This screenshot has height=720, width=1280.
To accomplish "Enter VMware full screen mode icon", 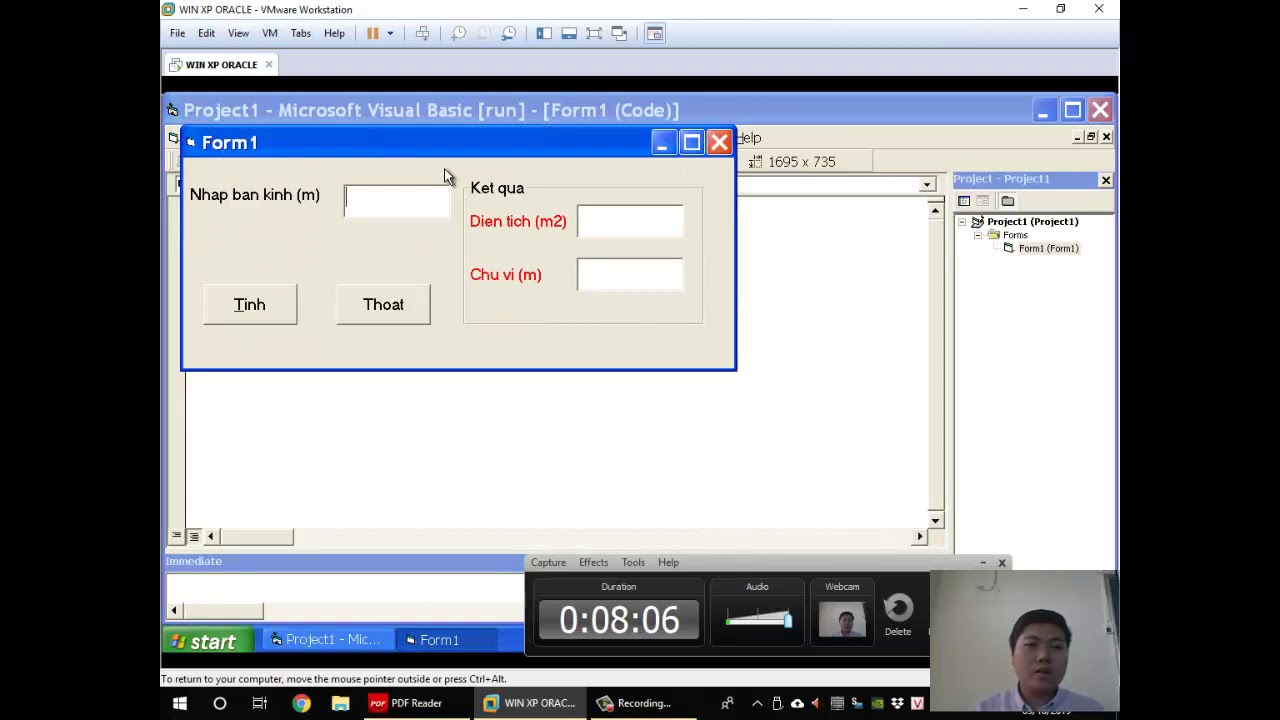I will click(594, 33).
